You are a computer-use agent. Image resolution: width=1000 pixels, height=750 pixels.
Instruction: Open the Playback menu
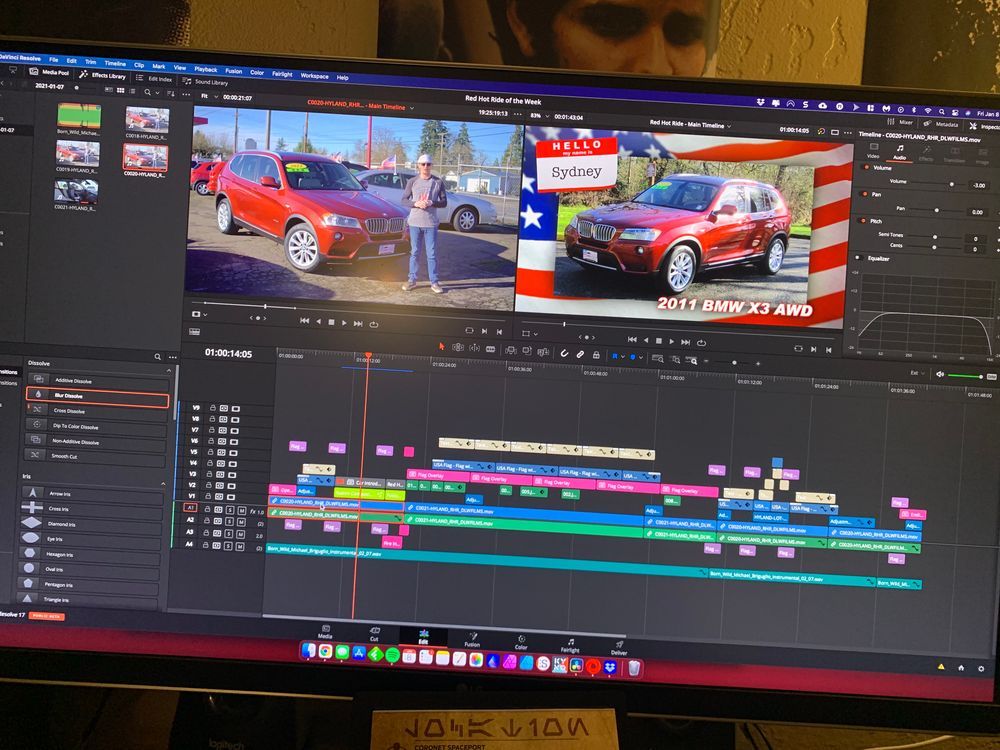[x=205, y=69]
